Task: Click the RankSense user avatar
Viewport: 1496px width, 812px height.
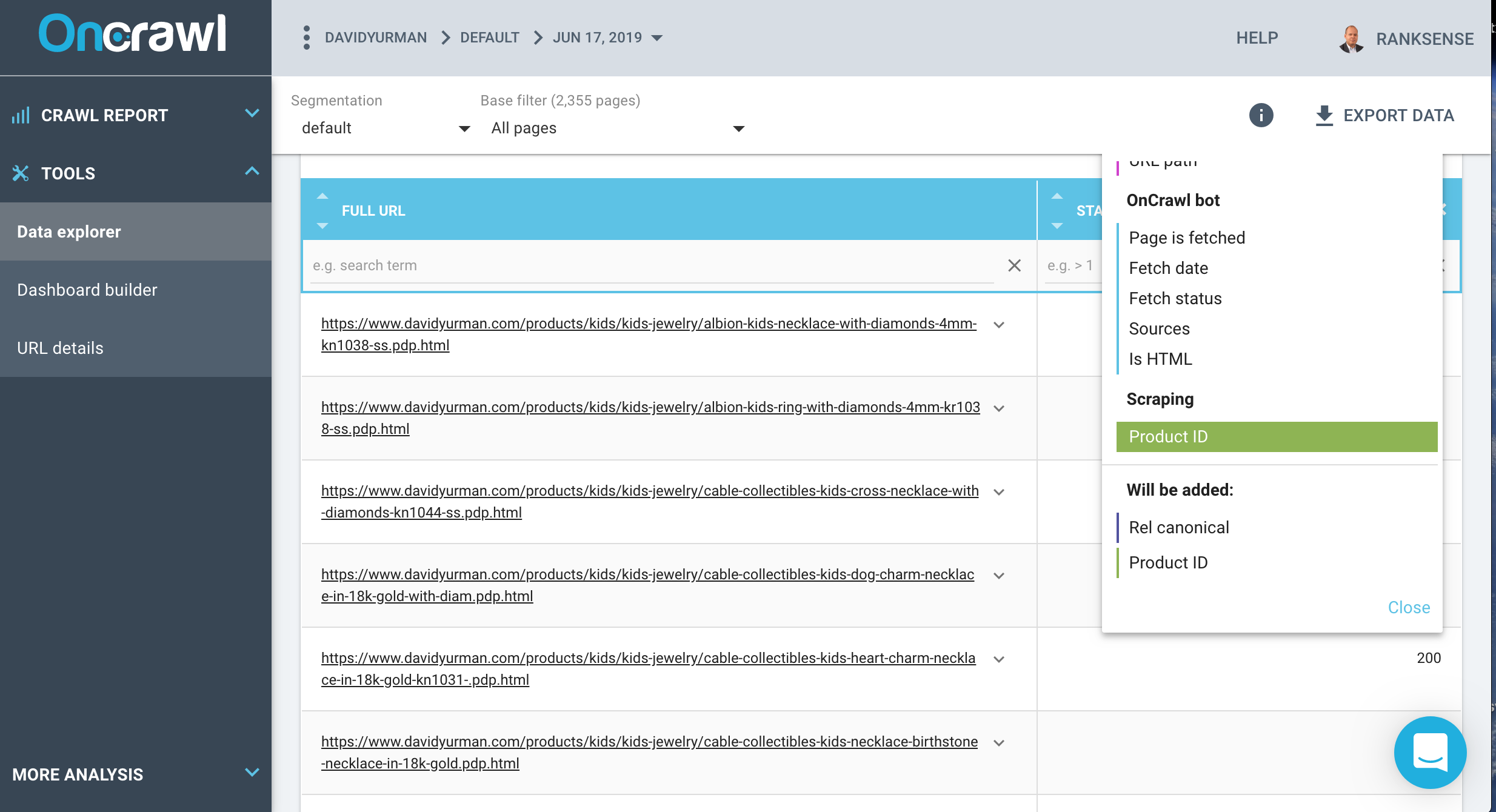Action: click(1351, 39)
